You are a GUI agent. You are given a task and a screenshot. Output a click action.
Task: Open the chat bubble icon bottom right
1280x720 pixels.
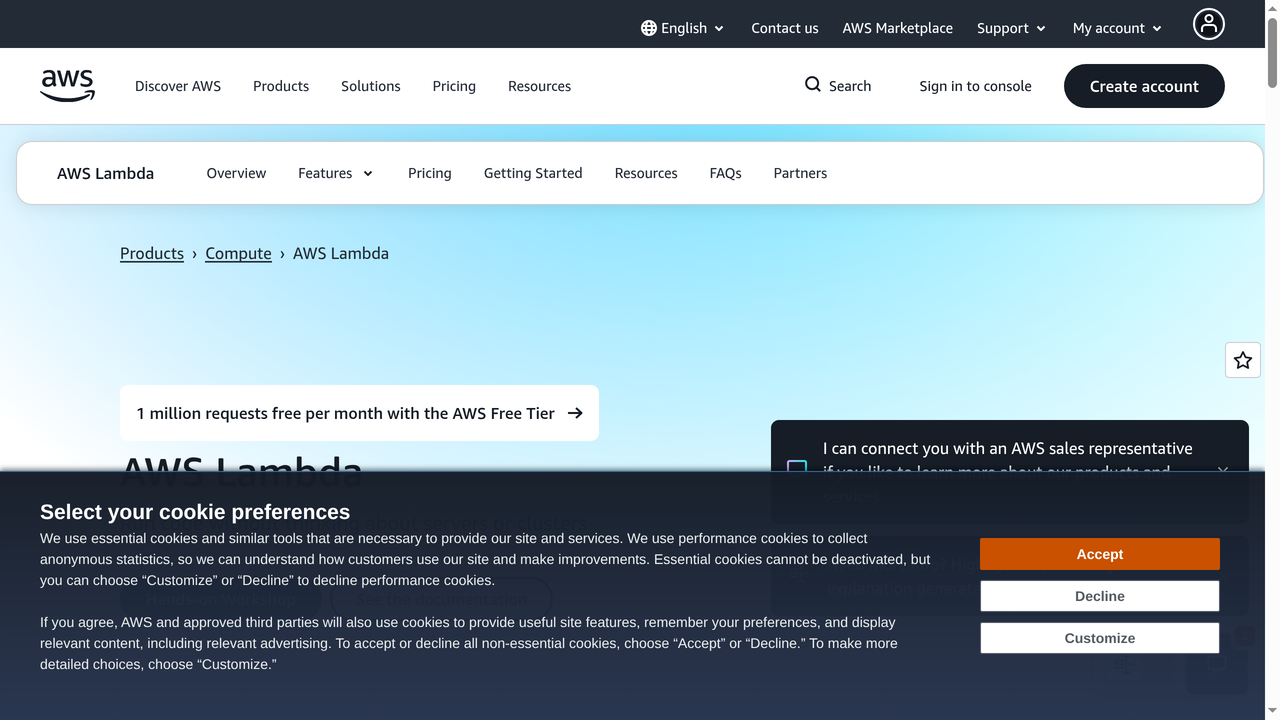coord(1216,662)
